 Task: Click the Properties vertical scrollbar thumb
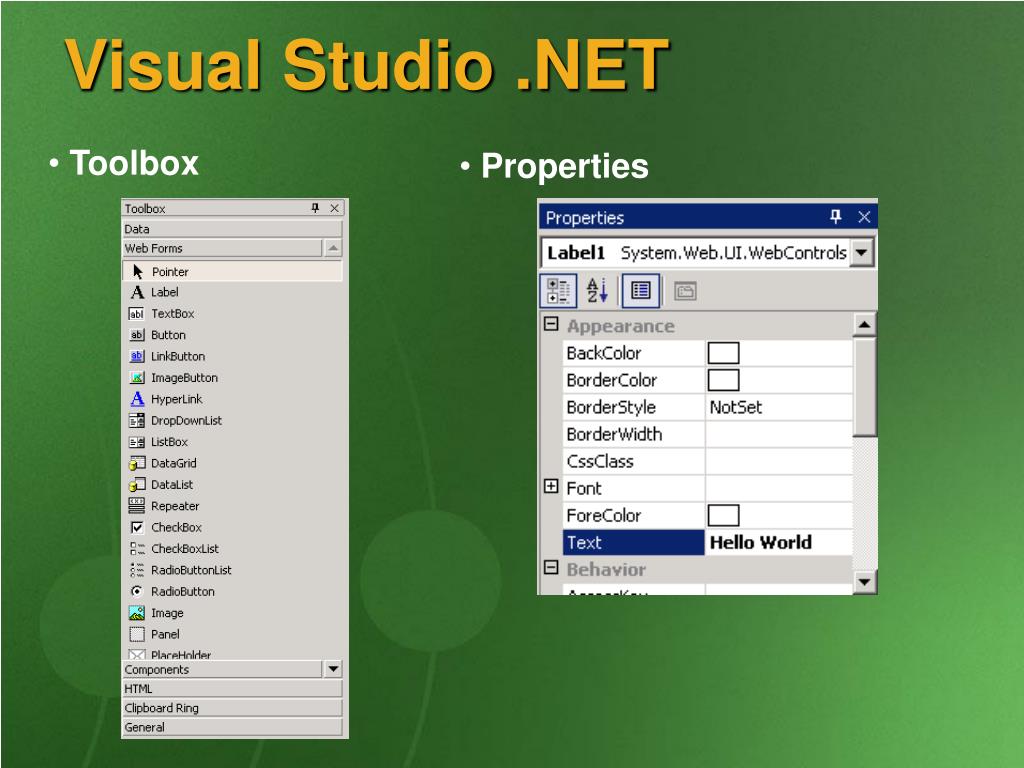tap(864, 387)
